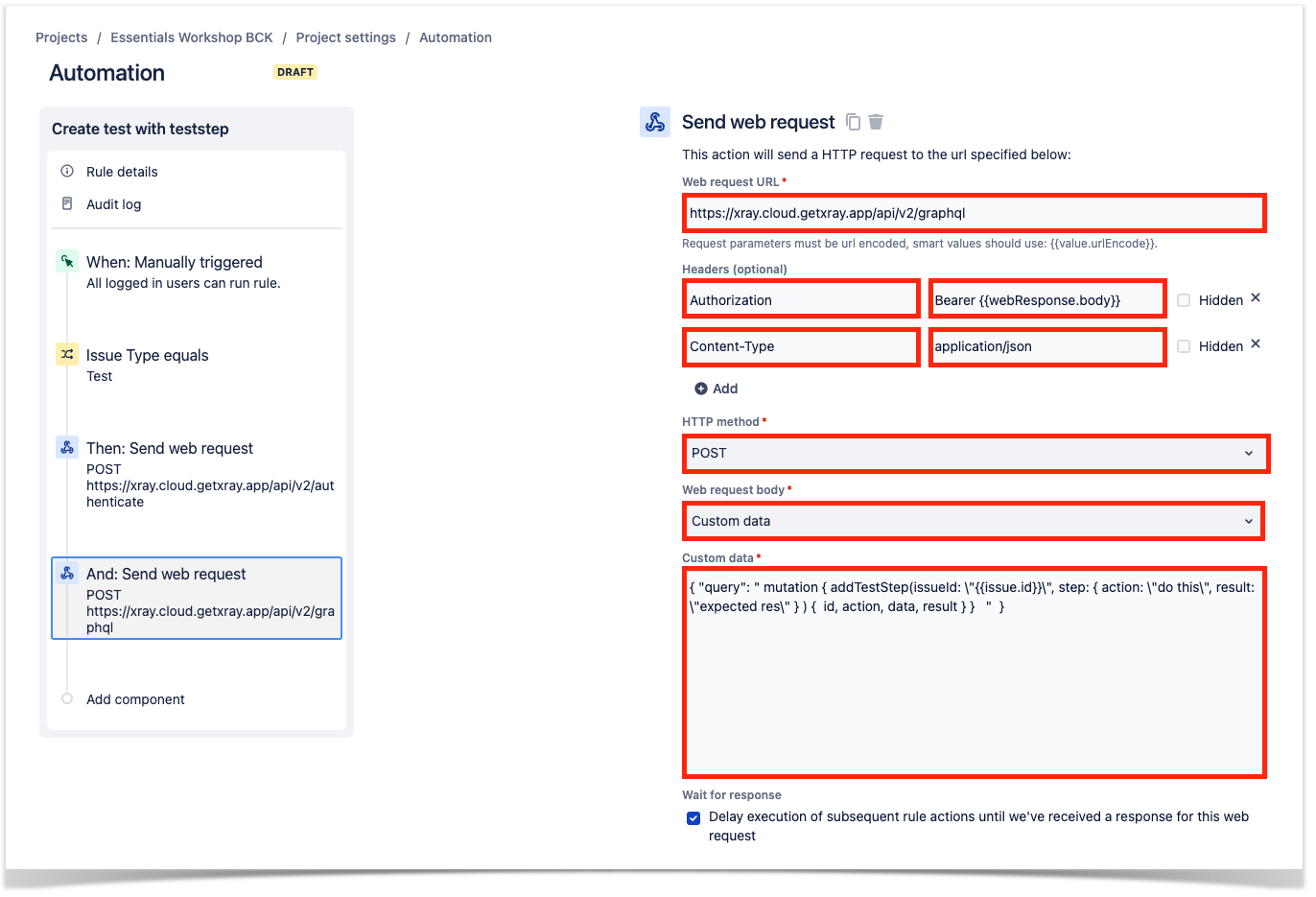The width and height of the screenshot is (1316, 897).
Task: Click the application/json value field
Action: [x=1047, y=346]
